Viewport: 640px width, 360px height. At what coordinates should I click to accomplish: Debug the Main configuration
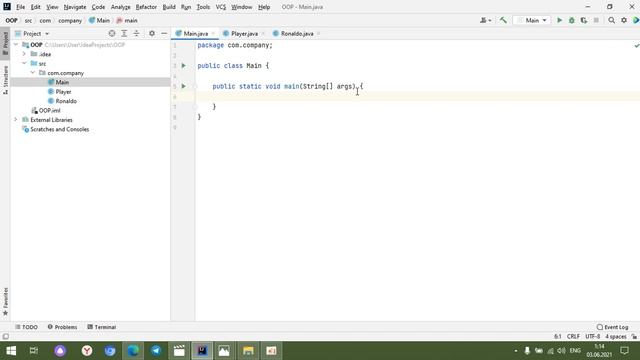pos(571,20)
